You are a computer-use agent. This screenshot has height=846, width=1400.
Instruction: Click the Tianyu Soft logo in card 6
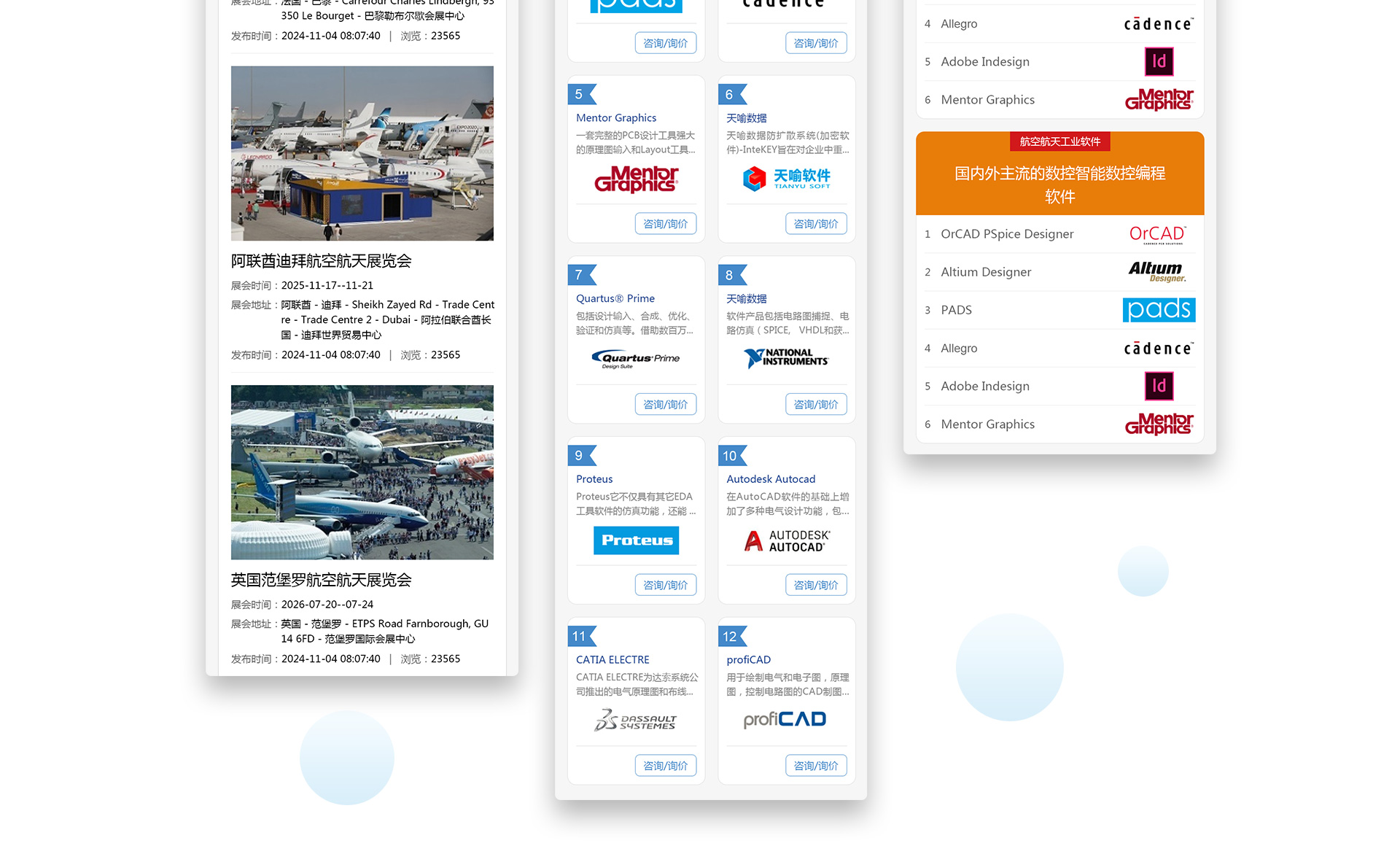tap(786, 178)
